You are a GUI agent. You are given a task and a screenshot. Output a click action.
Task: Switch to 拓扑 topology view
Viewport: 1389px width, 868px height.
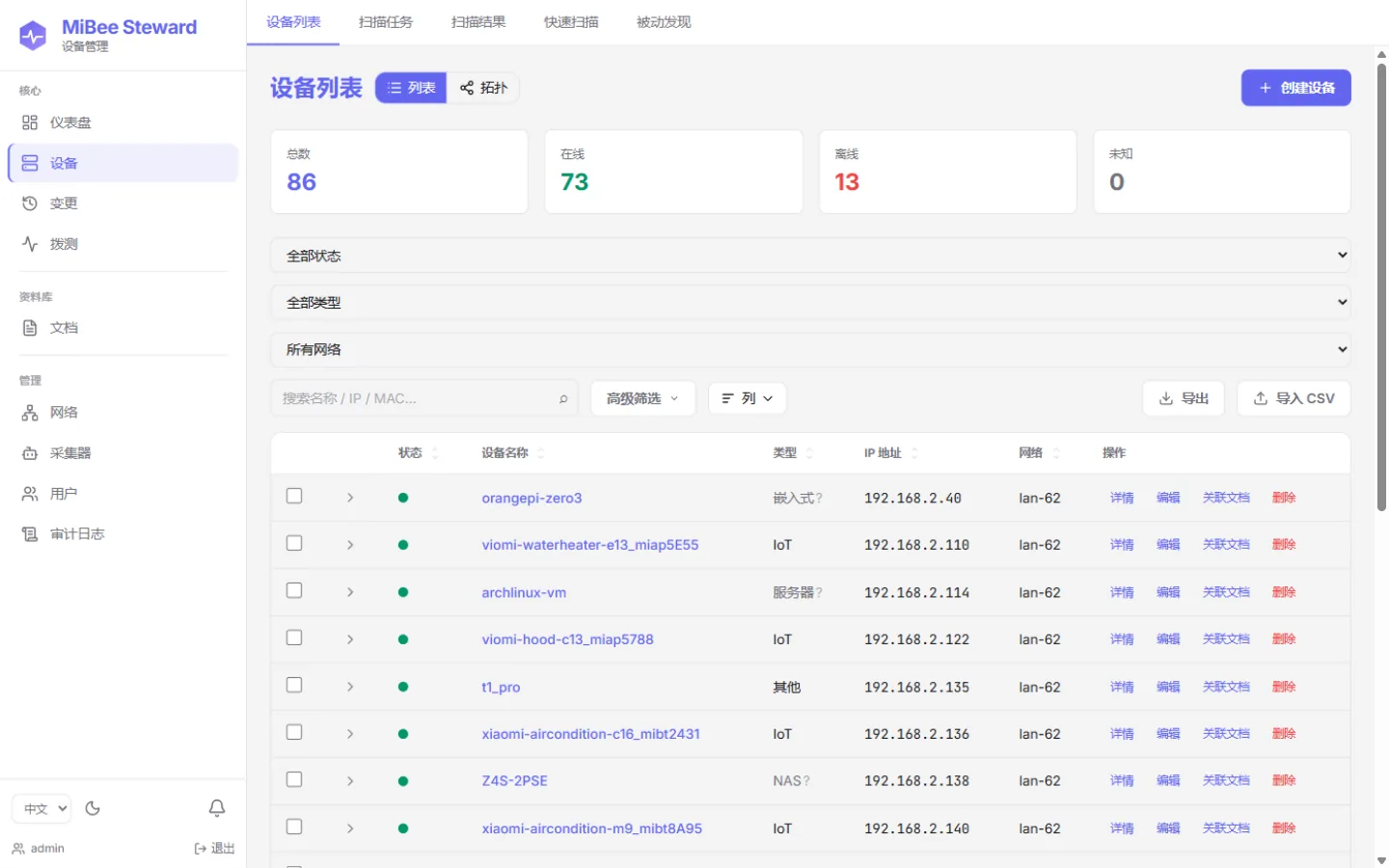pos(483,88)
